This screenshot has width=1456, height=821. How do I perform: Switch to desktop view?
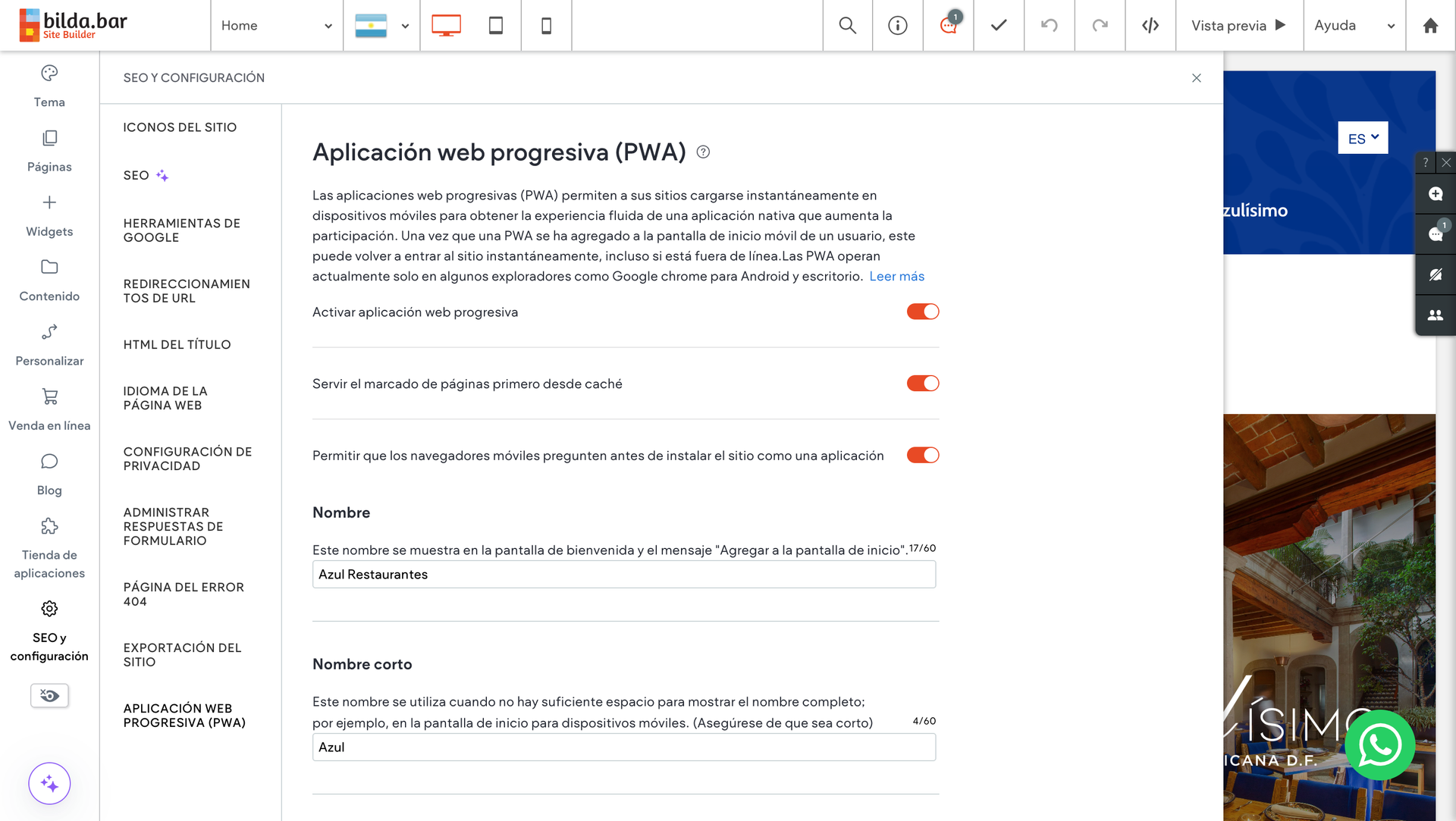pos(446,25)
